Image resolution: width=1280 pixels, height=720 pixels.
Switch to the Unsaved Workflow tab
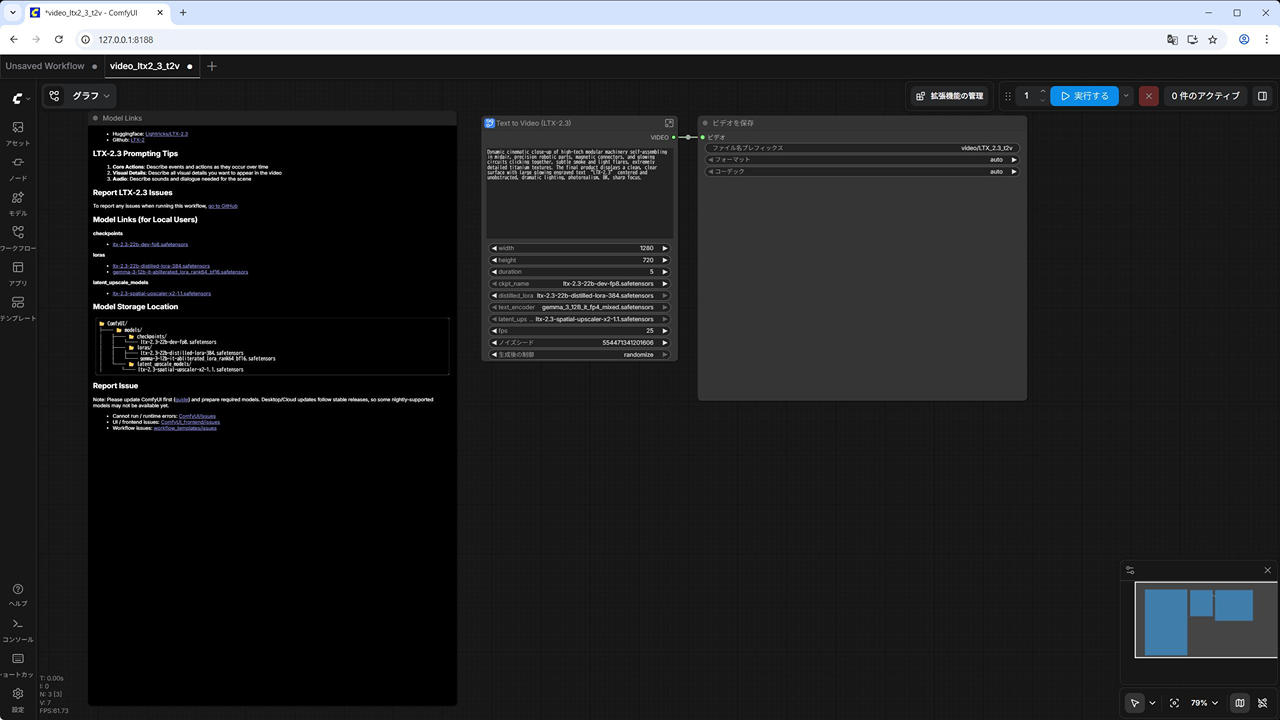coord(45,66)
